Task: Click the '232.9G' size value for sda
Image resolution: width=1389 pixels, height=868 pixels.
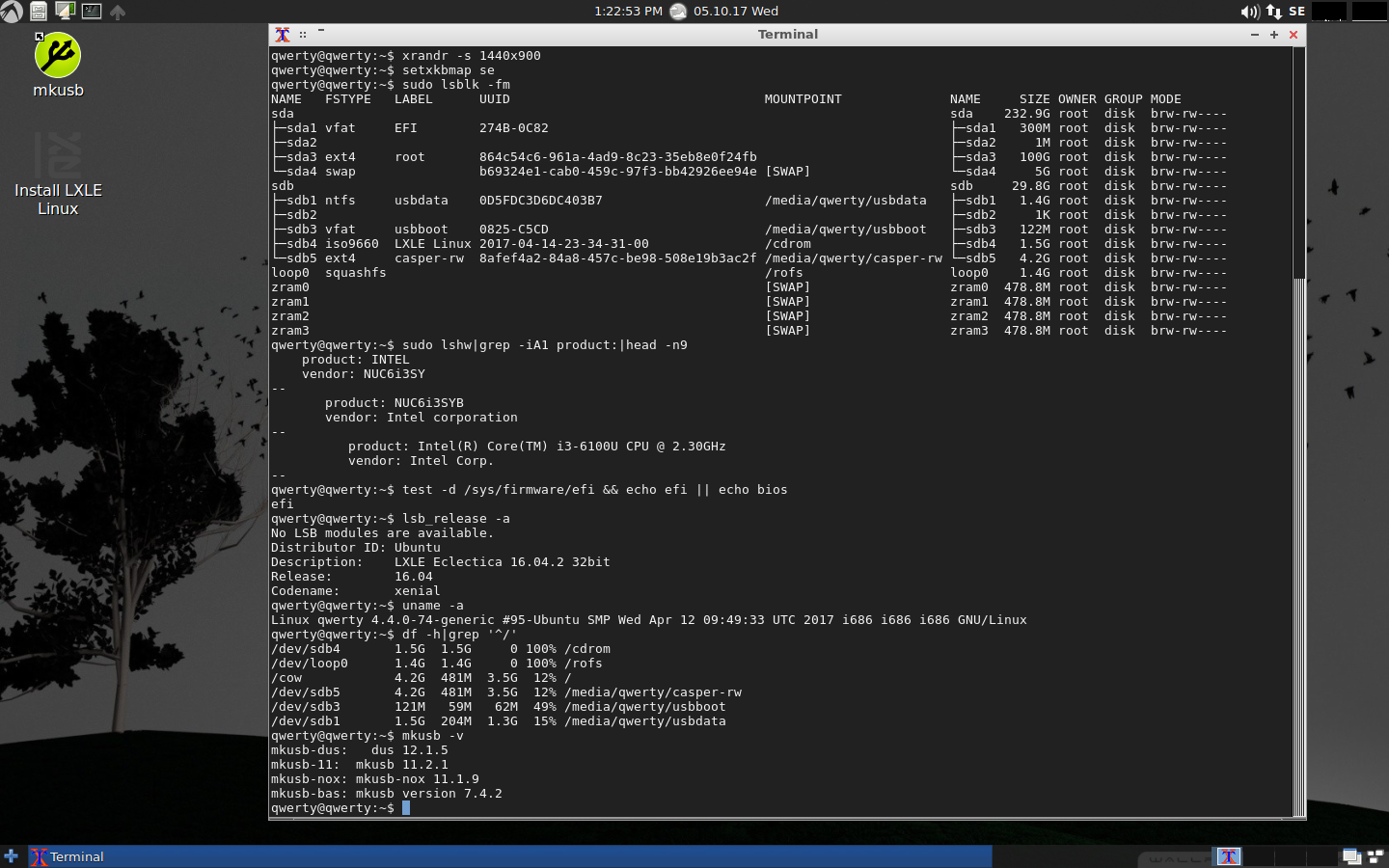Action: pos(1027,114)
